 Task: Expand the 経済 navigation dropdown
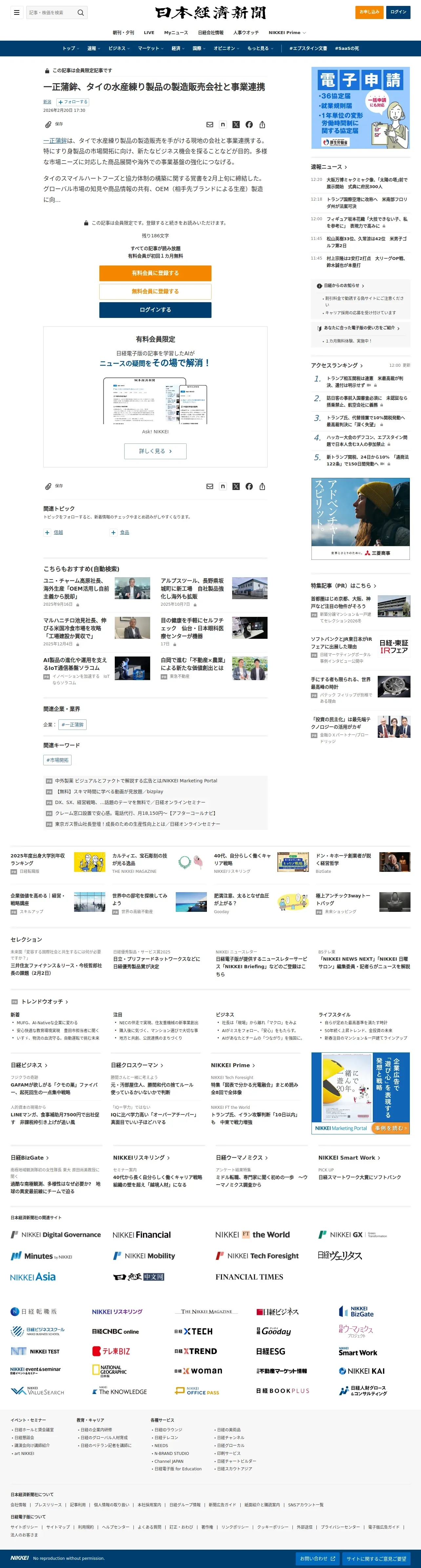pos(178,49)
